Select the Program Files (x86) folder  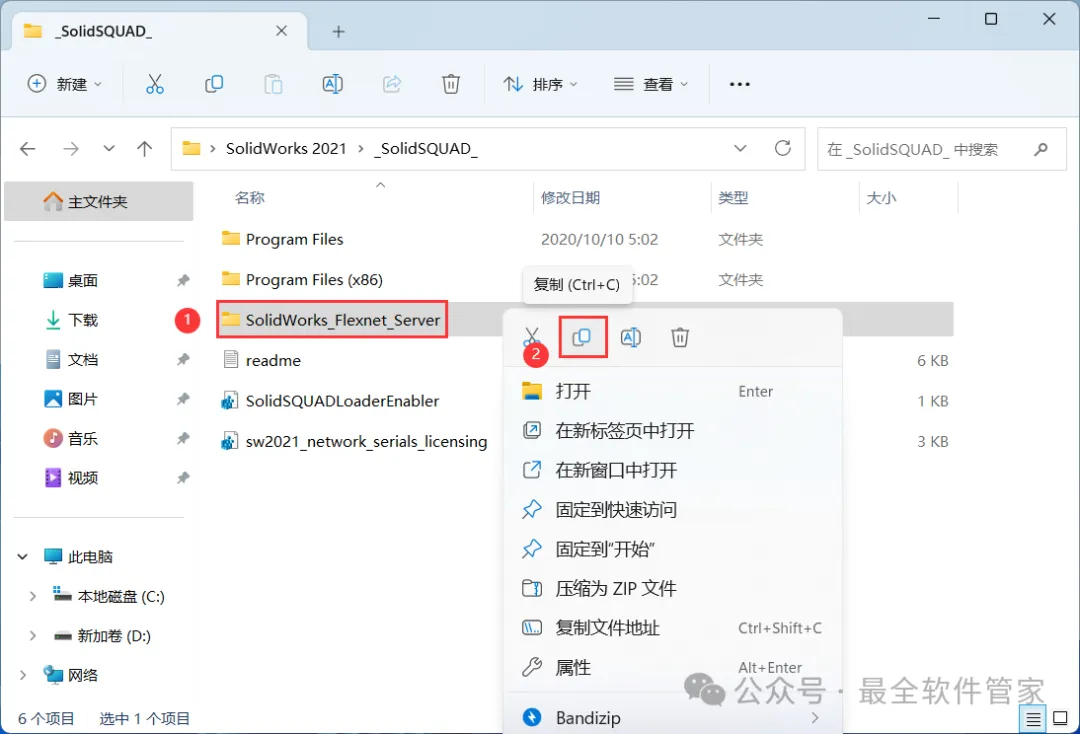(302, 280)
